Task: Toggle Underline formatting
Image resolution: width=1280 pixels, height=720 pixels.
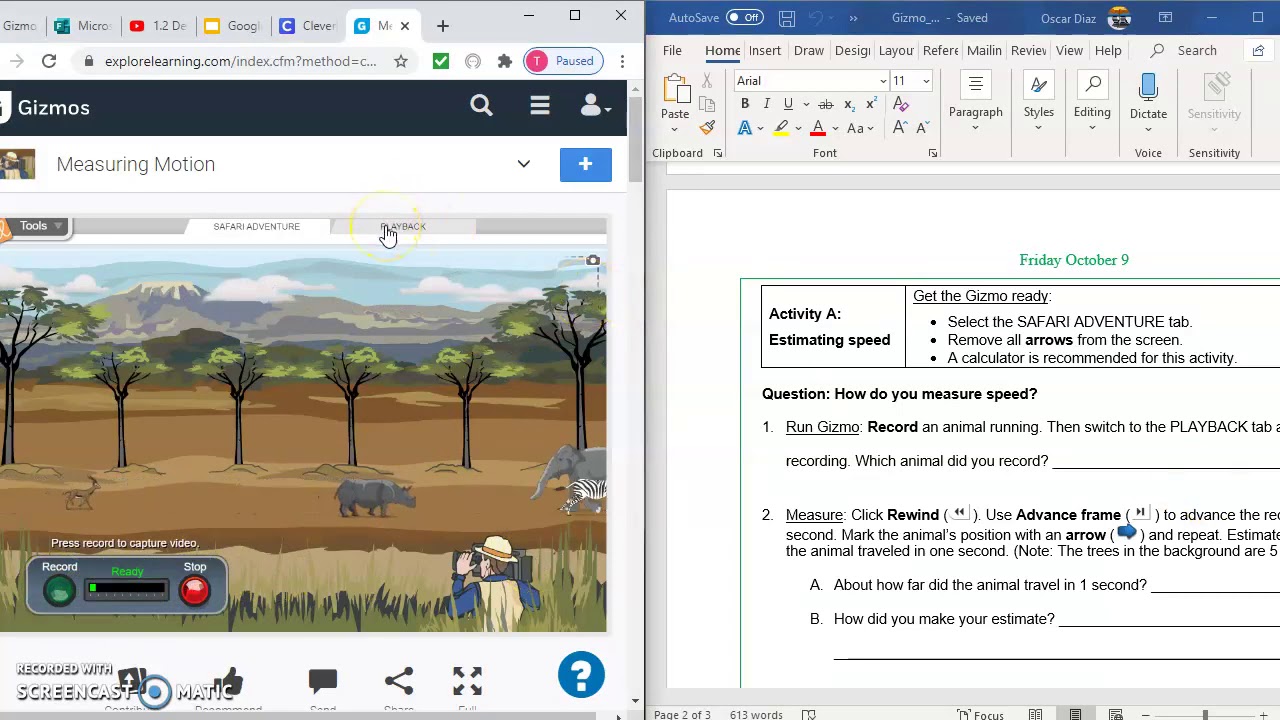Action: (788, 104)
